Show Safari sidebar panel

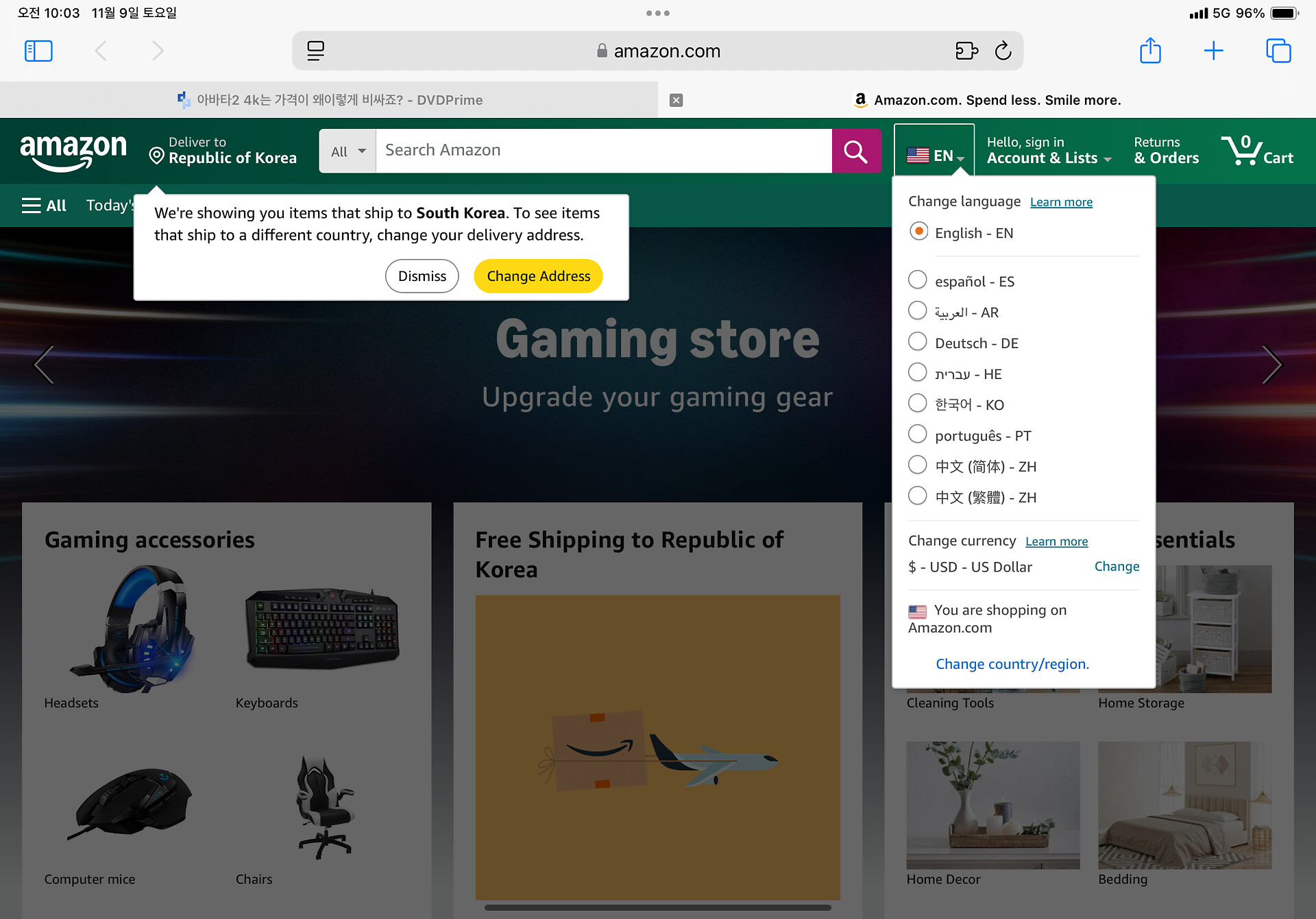coord(38,51)
